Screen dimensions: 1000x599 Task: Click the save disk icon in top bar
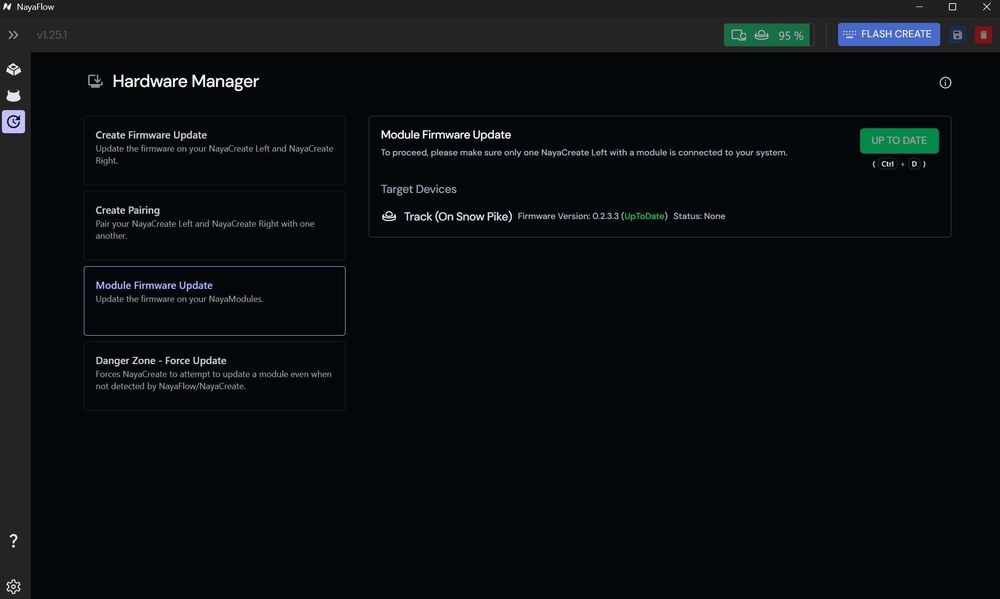957,35
